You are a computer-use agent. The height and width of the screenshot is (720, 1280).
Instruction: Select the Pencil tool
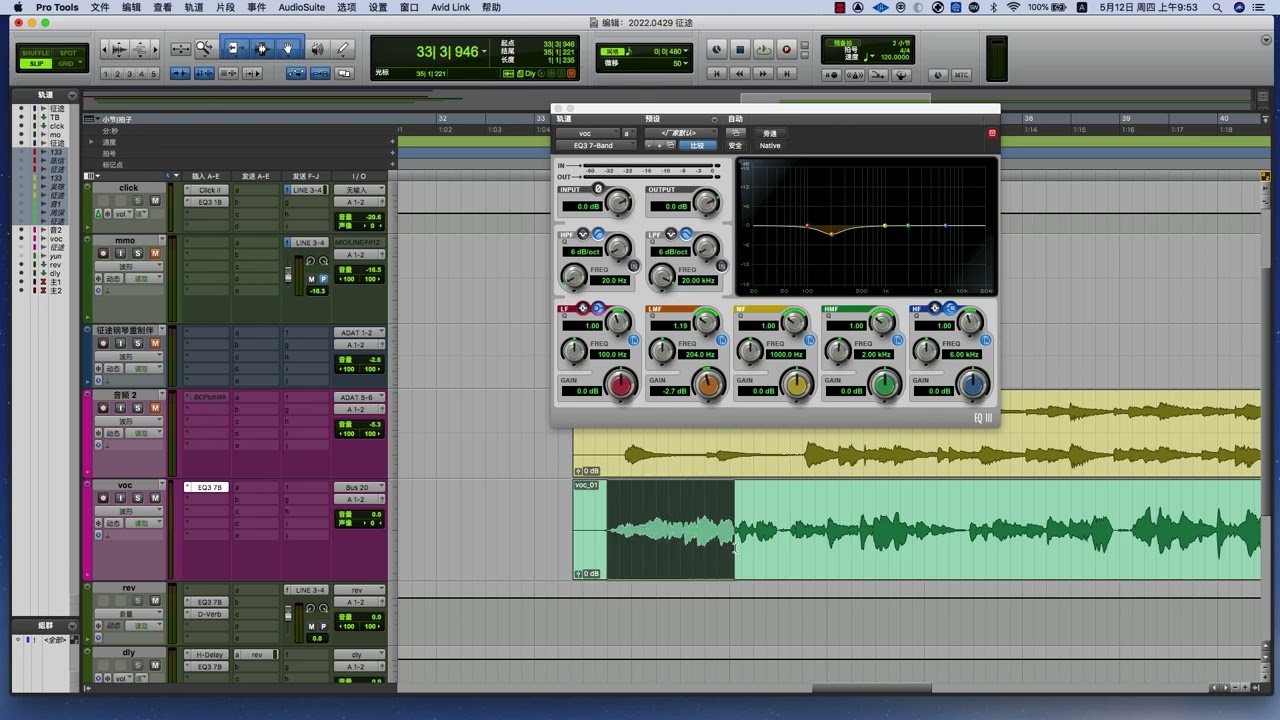coord(343,49)
